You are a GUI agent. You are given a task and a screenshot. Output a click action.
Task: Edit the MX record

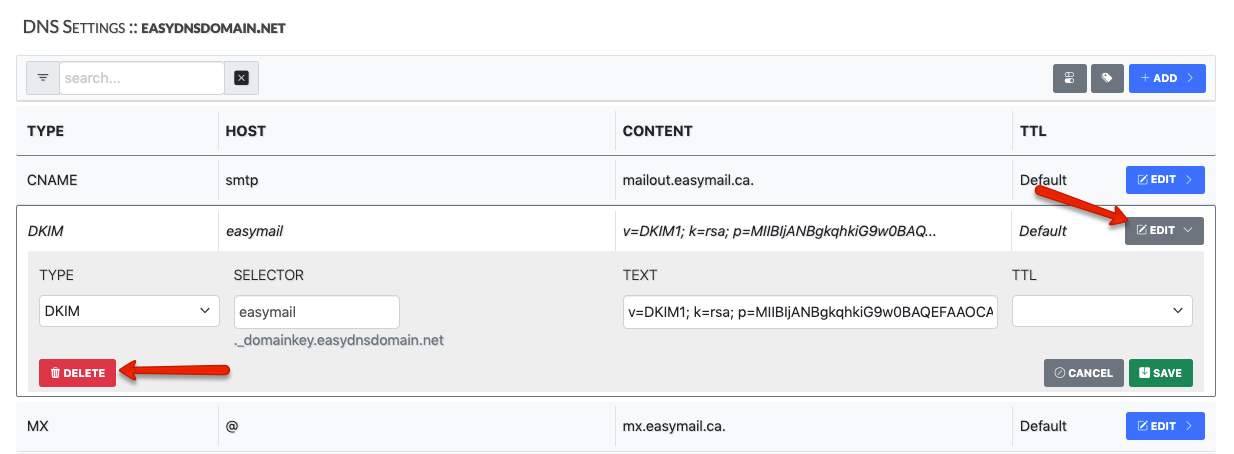[x=1165, y=426]
